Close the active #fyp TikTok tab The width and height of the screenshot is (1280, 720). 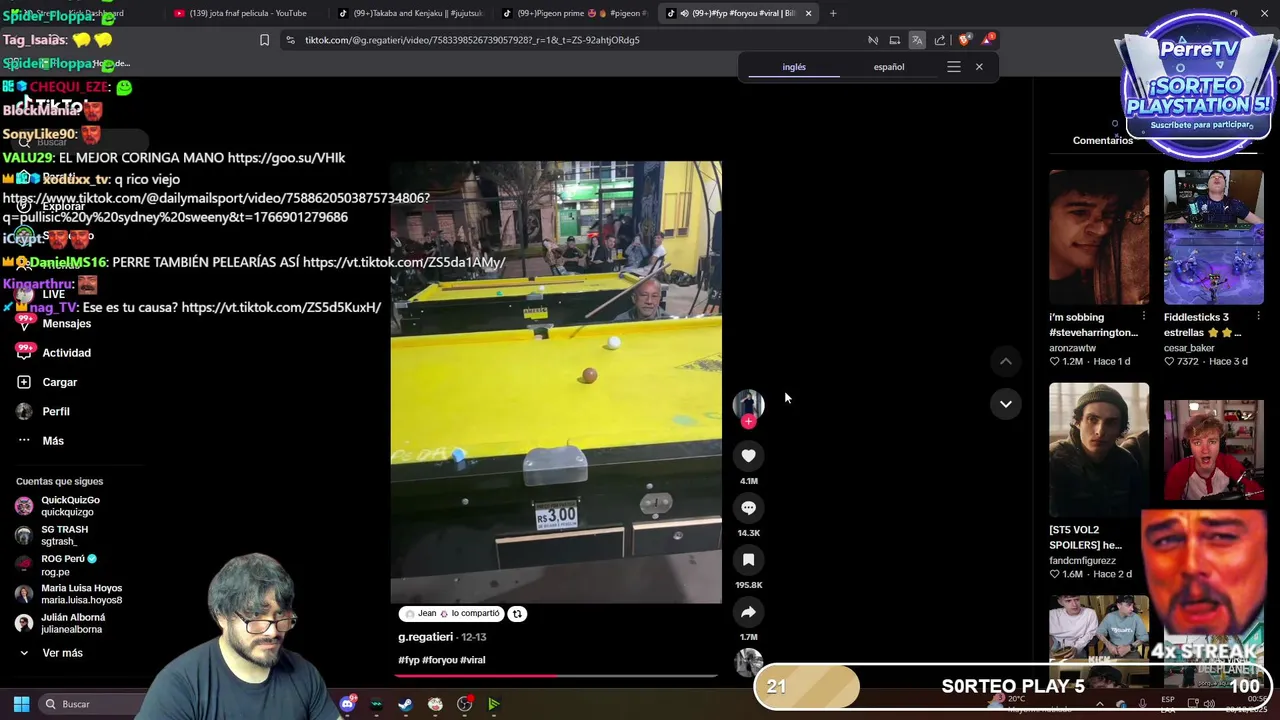808,13
